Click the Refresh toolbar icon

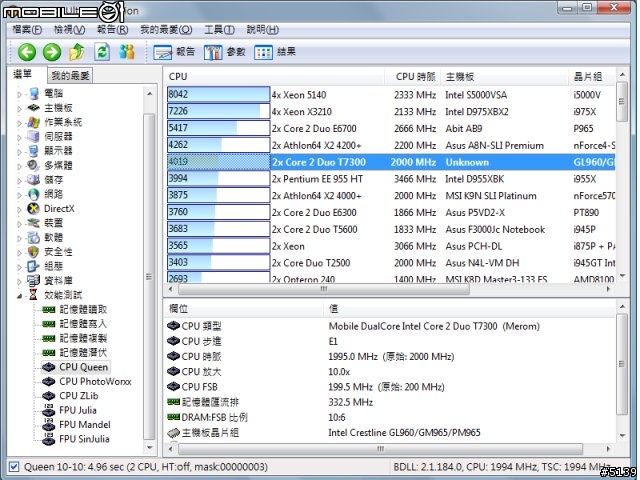102,52
